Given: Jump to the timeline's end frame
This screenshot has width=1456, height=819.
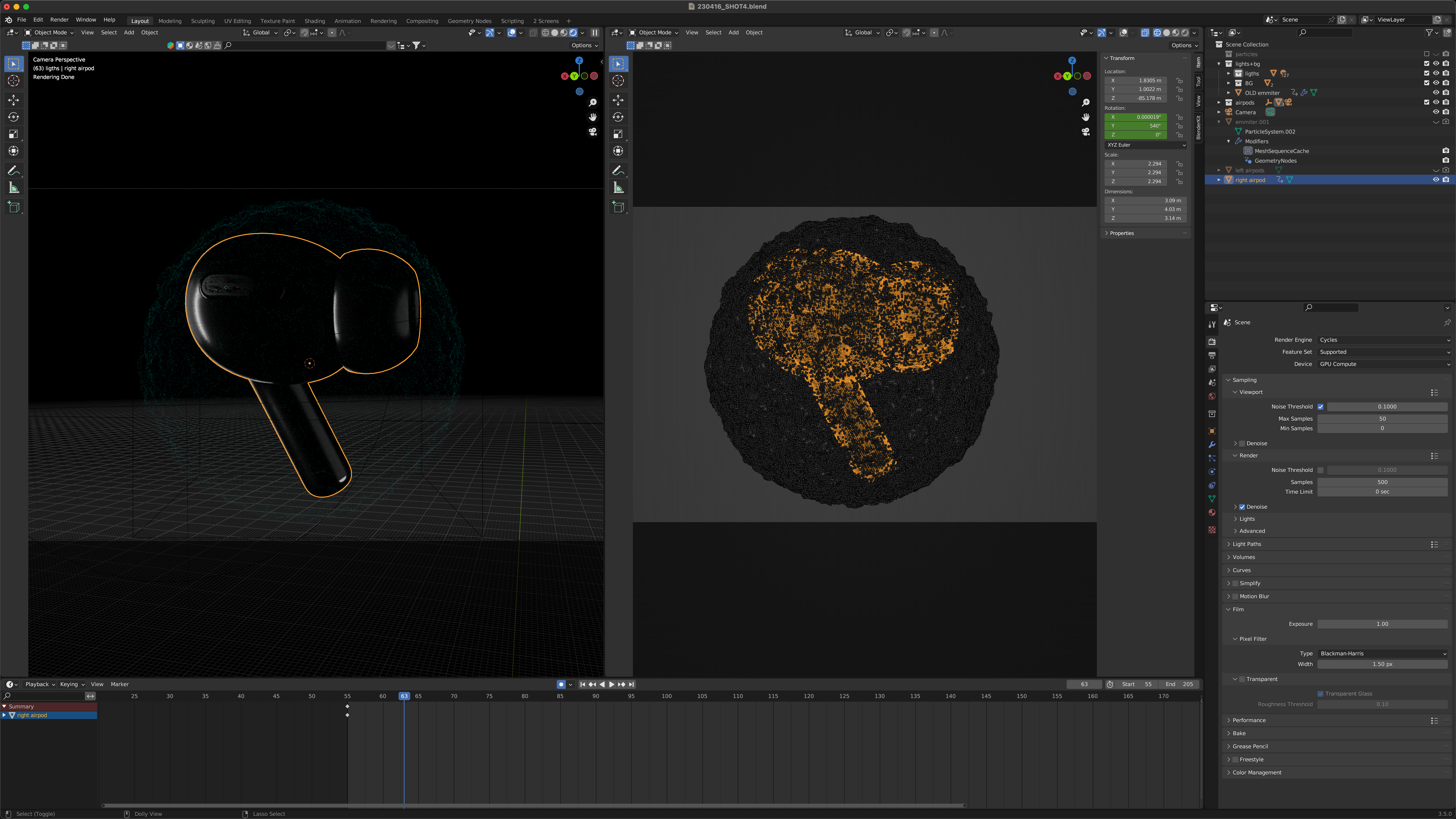Looking at the screenshot, I should click(x=631, y=684).
